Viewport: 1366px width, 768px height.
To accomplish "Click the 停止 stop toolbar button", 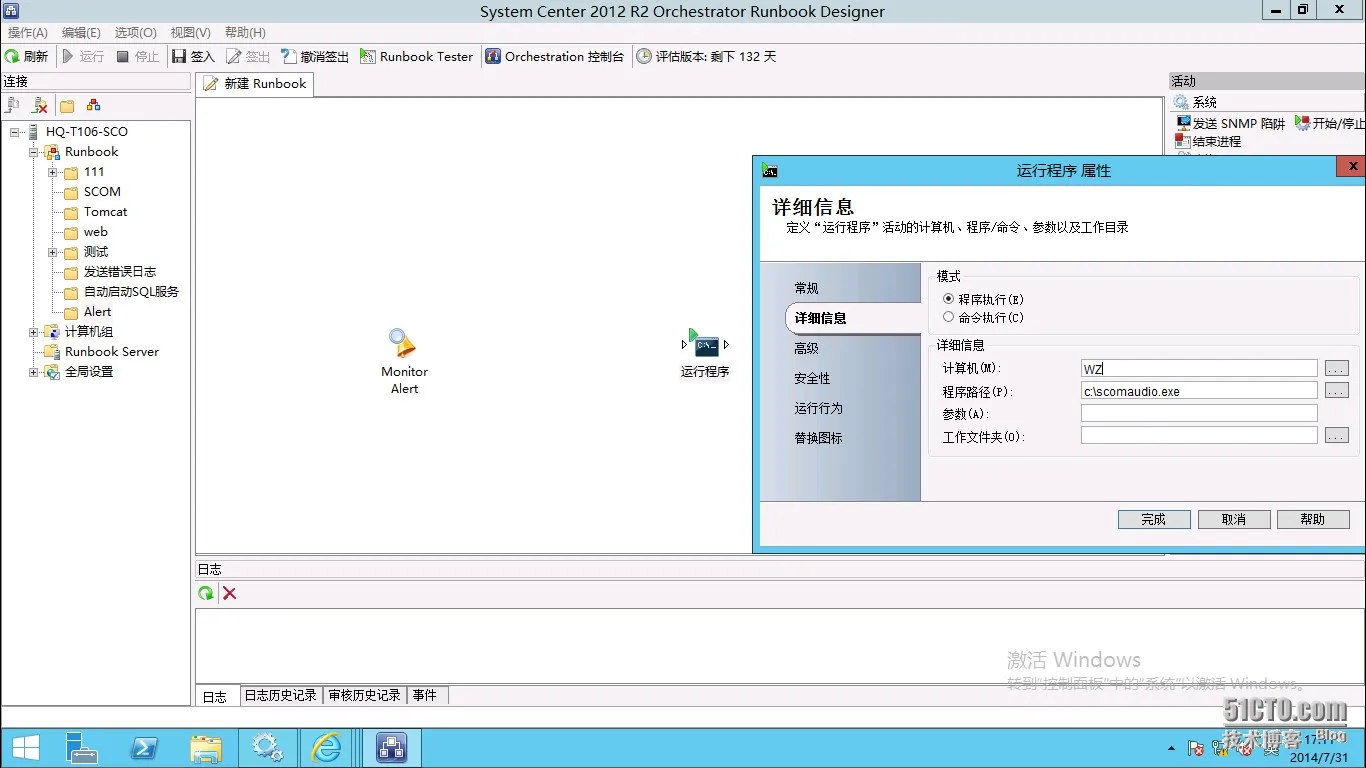I will point(138,57).
